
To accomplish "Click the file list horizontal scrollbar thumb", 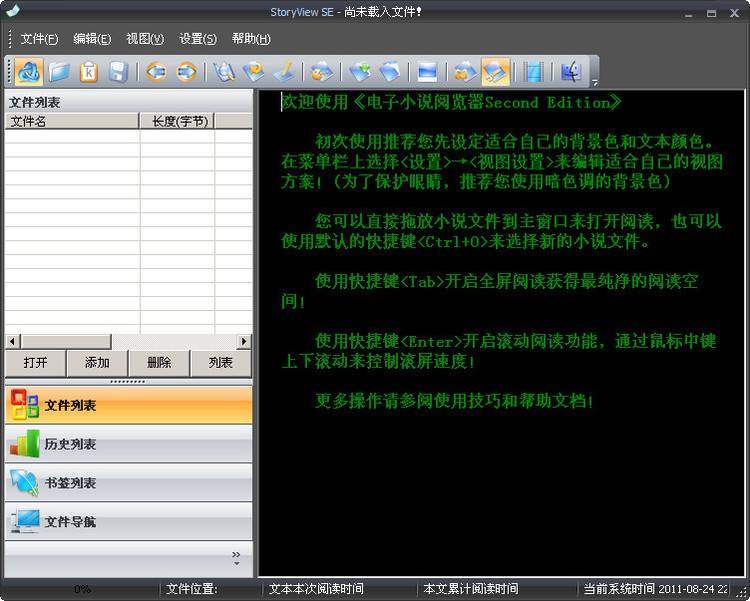I will 66,342.
